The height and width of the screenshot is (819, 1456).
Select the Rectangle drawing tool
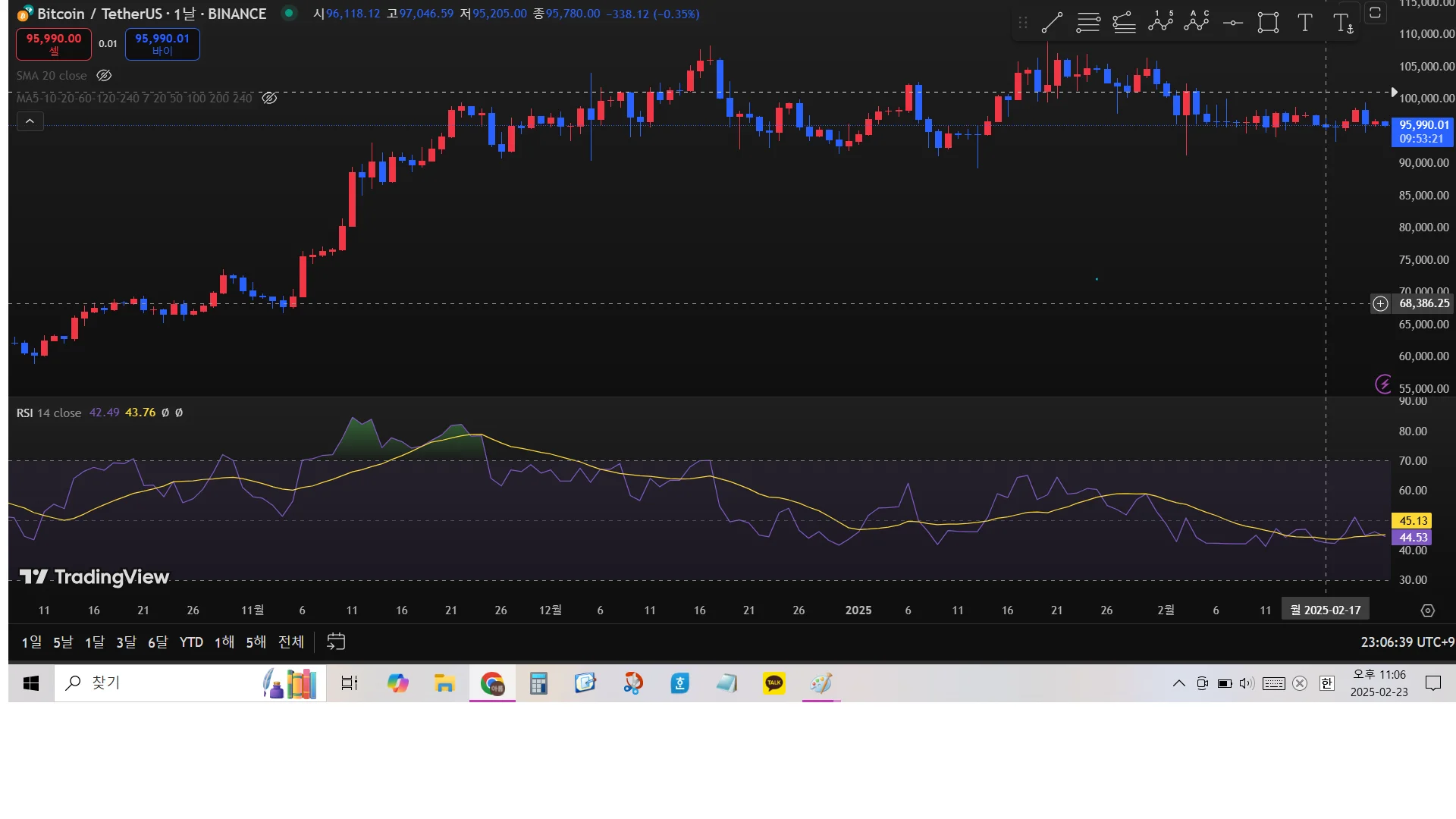[1268, 23]
